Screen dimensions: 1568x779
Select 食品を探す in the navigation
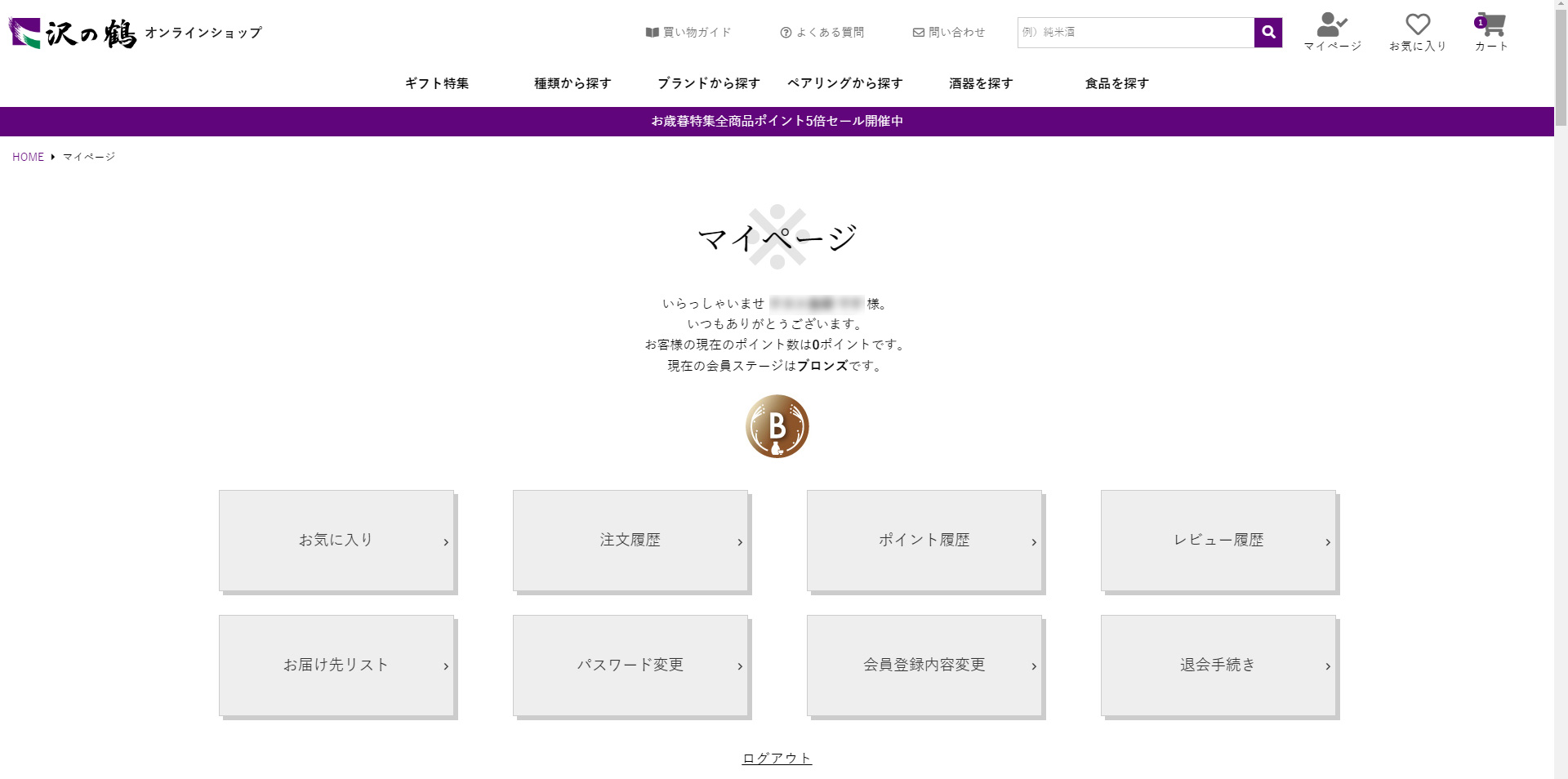(1116, 82)
